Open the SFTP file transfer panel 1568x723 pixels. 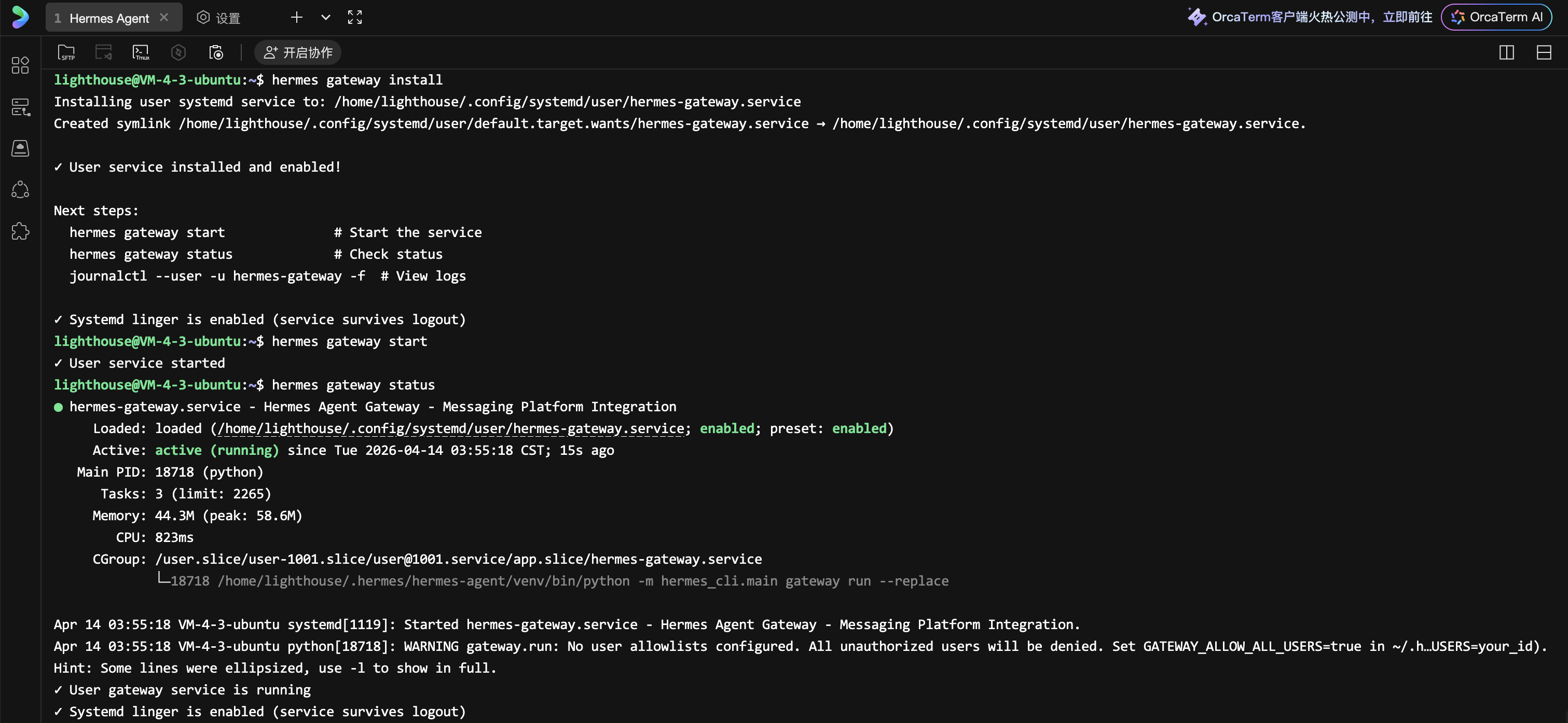66,52
